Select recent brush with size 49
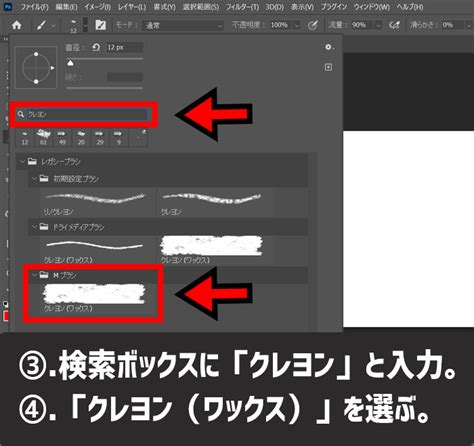474x446 pixels. (62, 138)
